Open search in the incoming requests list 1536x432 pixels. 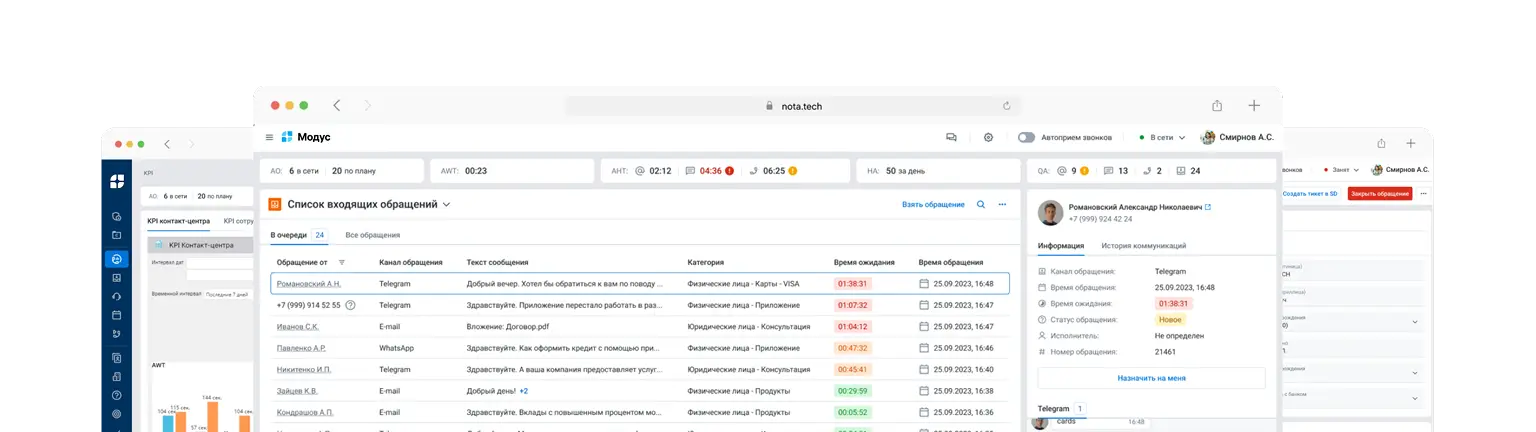click(981, 204)
